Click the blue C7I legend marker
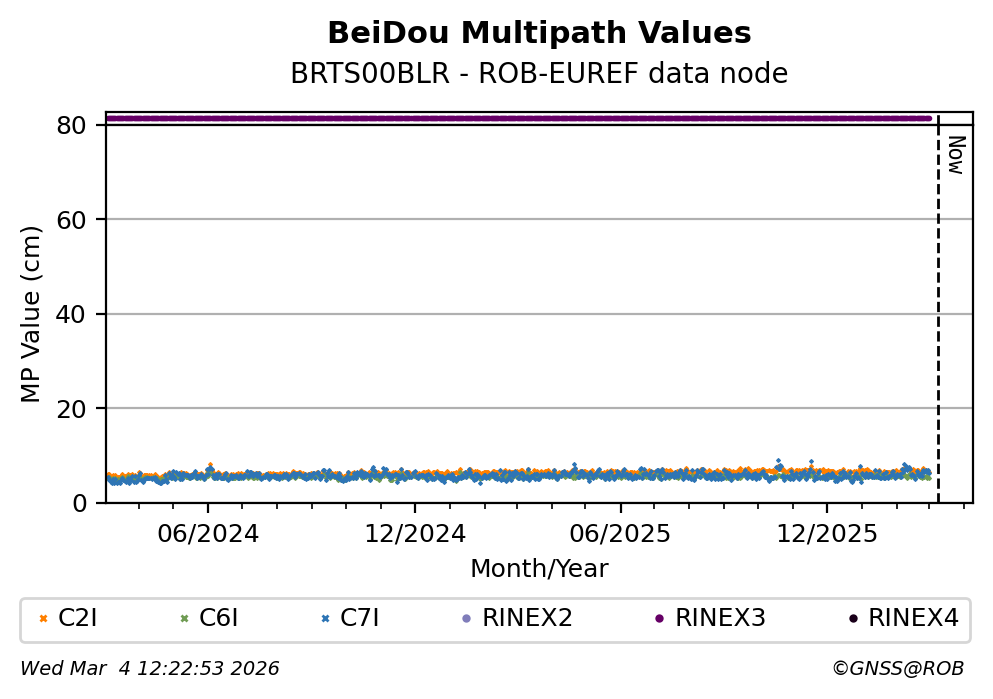Screen dimensions: 993x699 325,619
